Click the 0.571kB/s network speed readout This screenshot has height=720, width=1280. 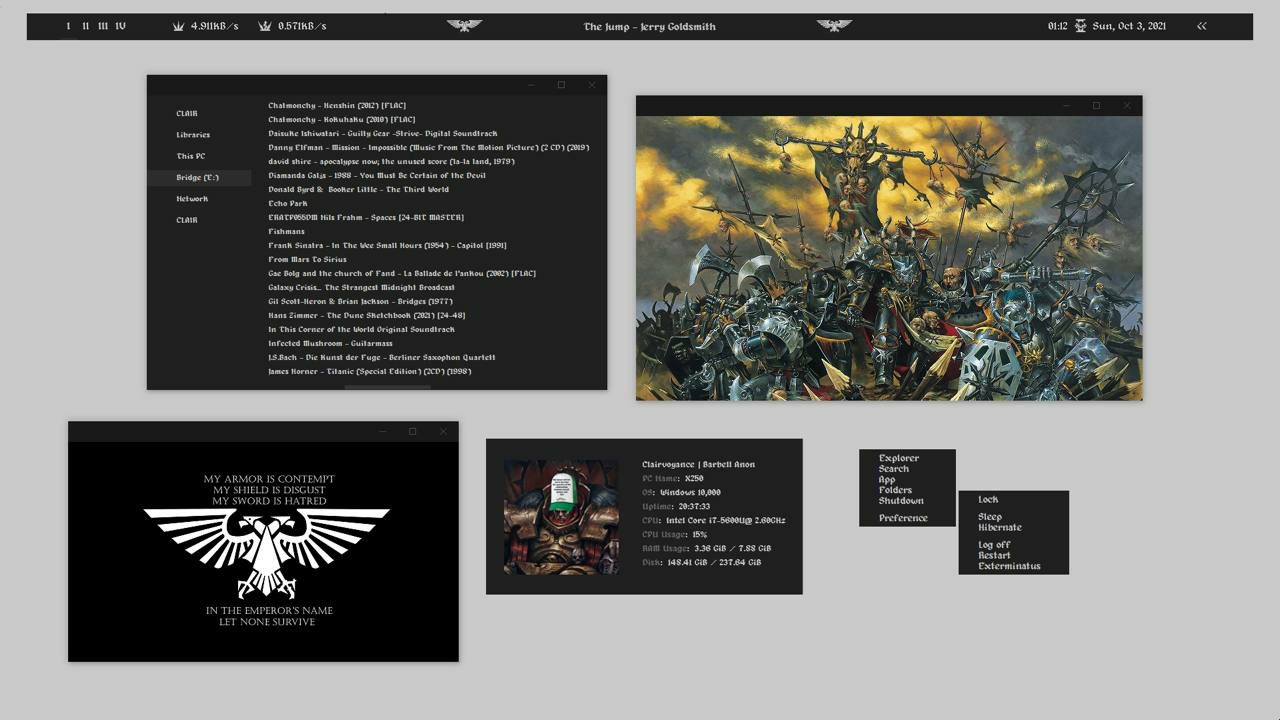click(x=302, y=26)
